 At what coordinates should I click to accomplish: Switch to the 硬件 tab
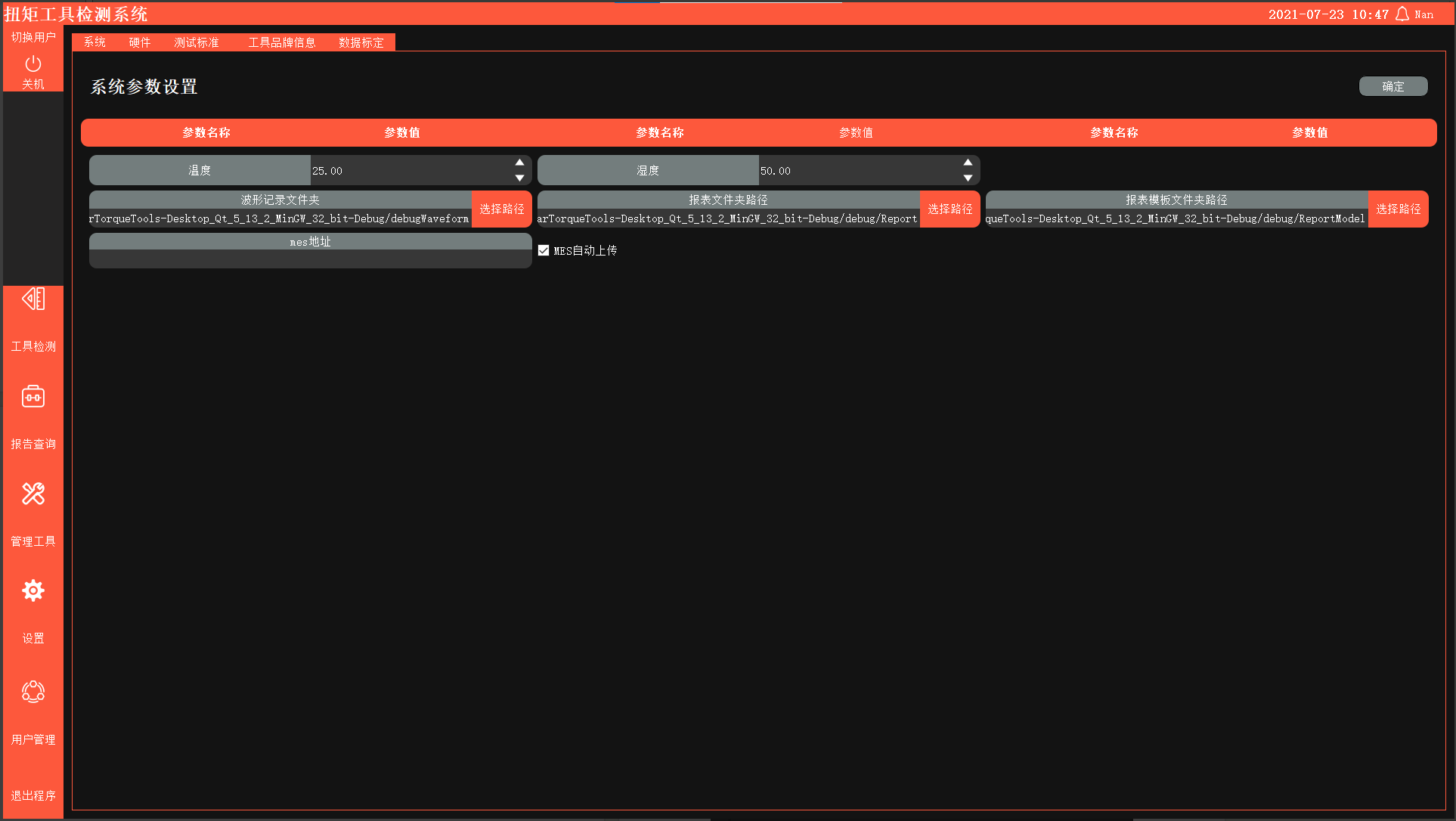[140, 42]
